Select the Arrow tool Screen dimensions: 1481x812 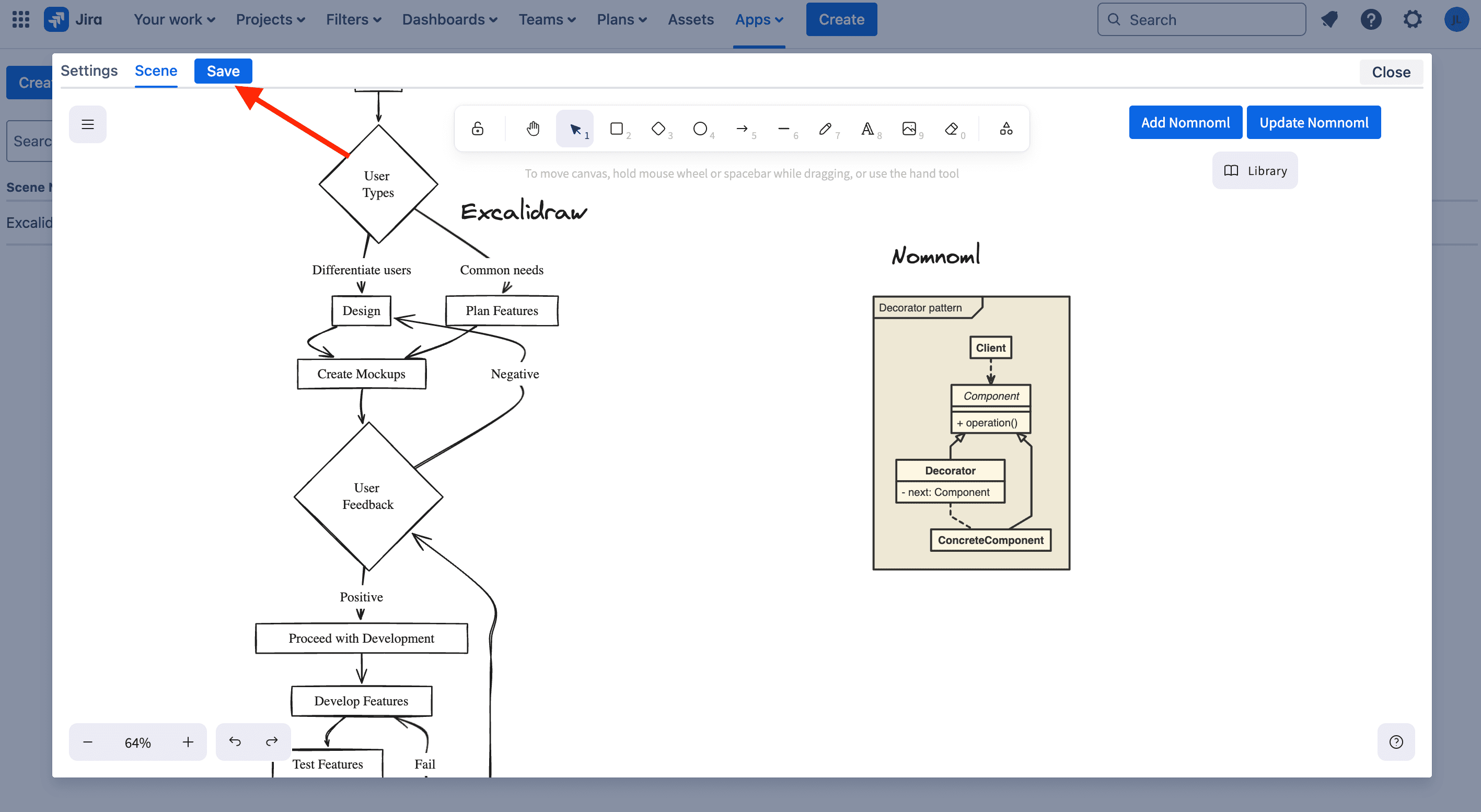[742, 128]
